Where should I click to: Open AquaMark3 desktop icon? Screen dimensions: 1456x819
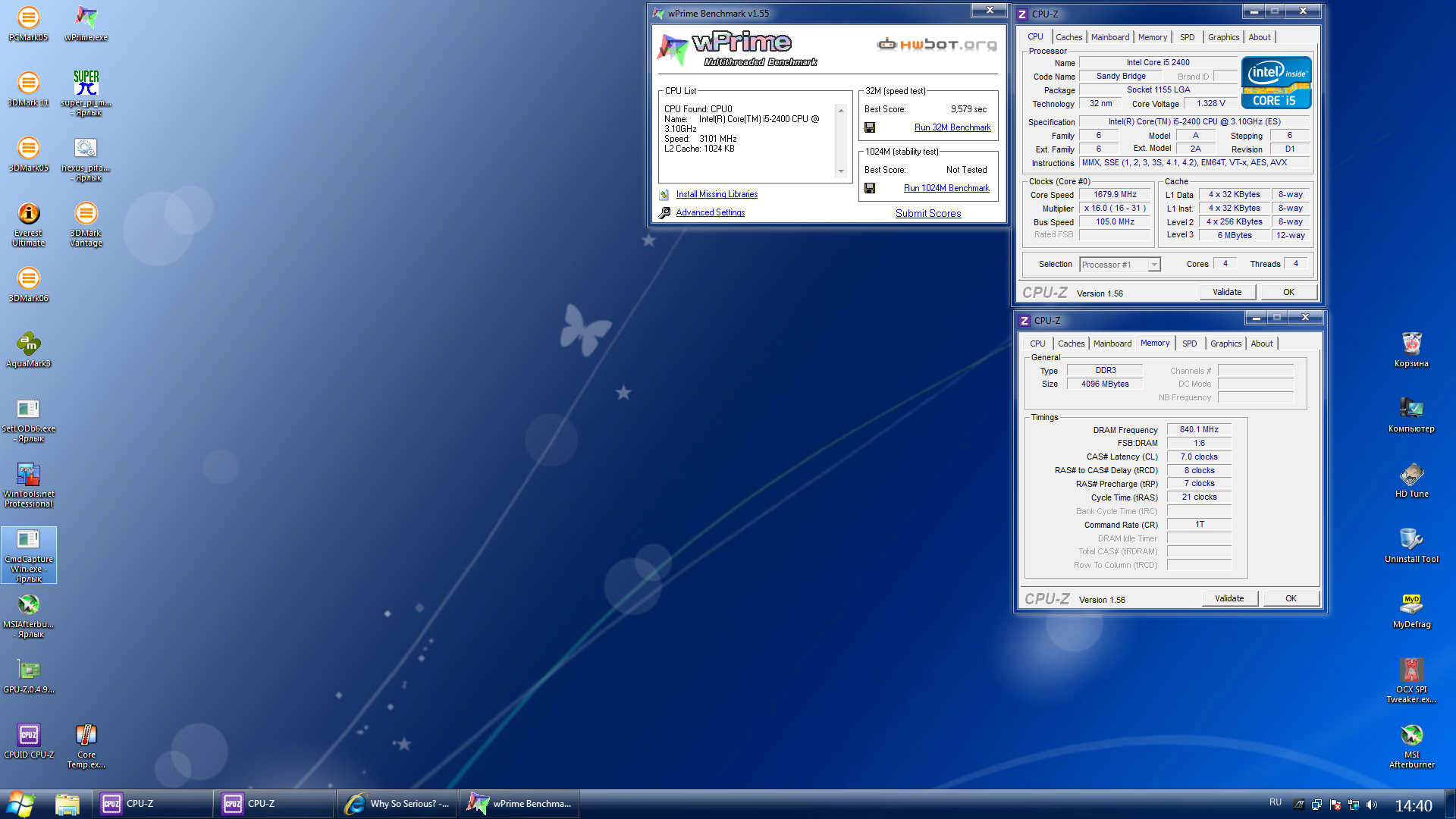coord(29,349)
